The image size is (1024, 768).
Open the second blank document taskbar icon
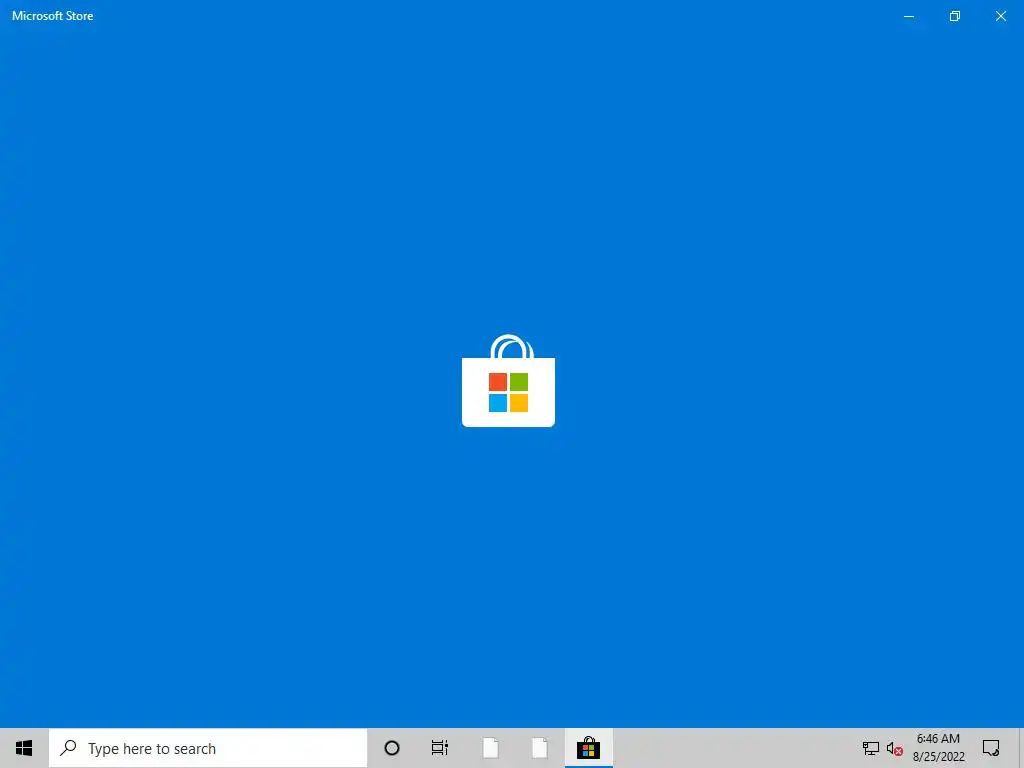[x=539, y=748]
